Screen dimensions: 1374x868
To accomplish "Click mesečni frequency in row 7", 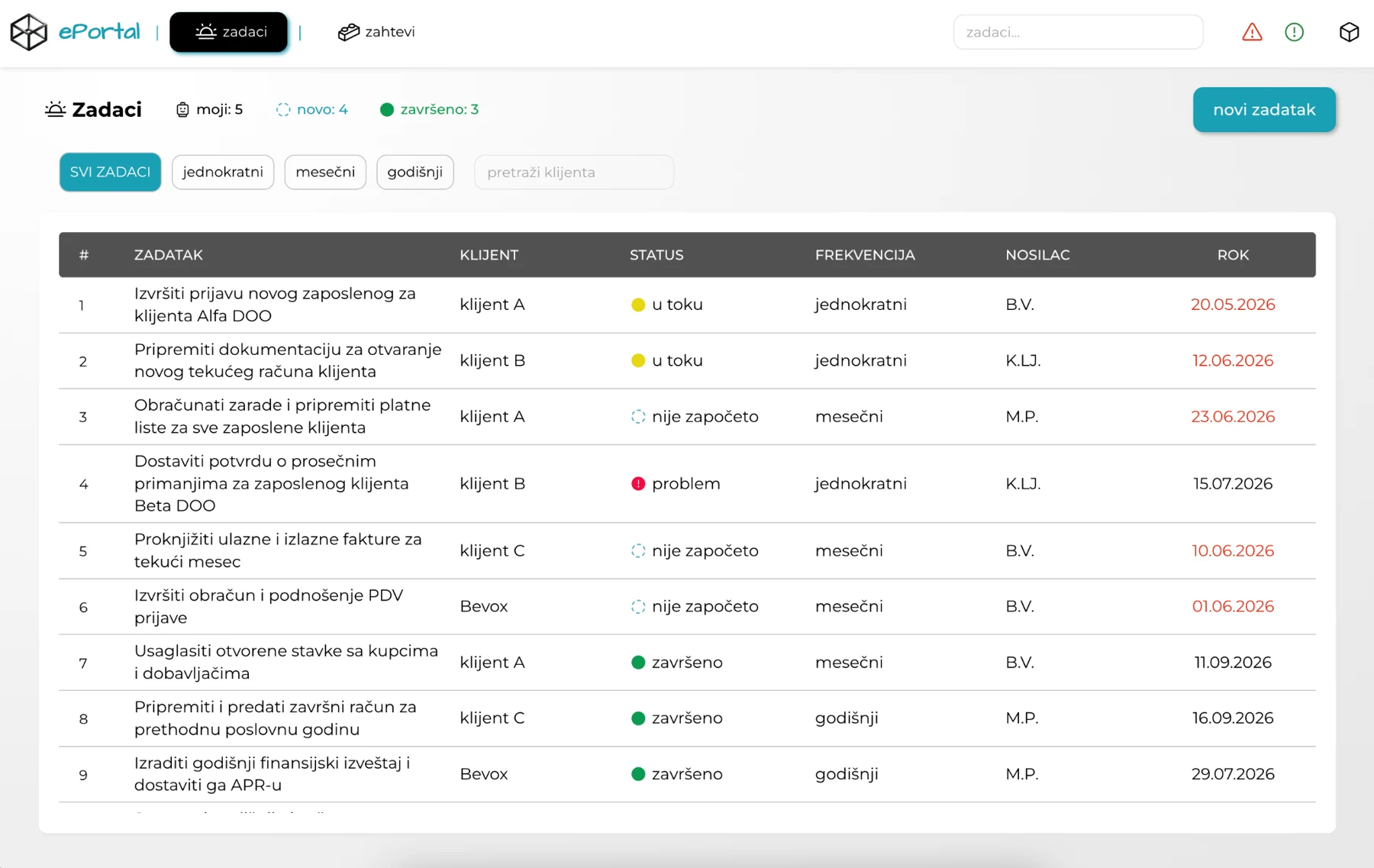I will 849,663.
